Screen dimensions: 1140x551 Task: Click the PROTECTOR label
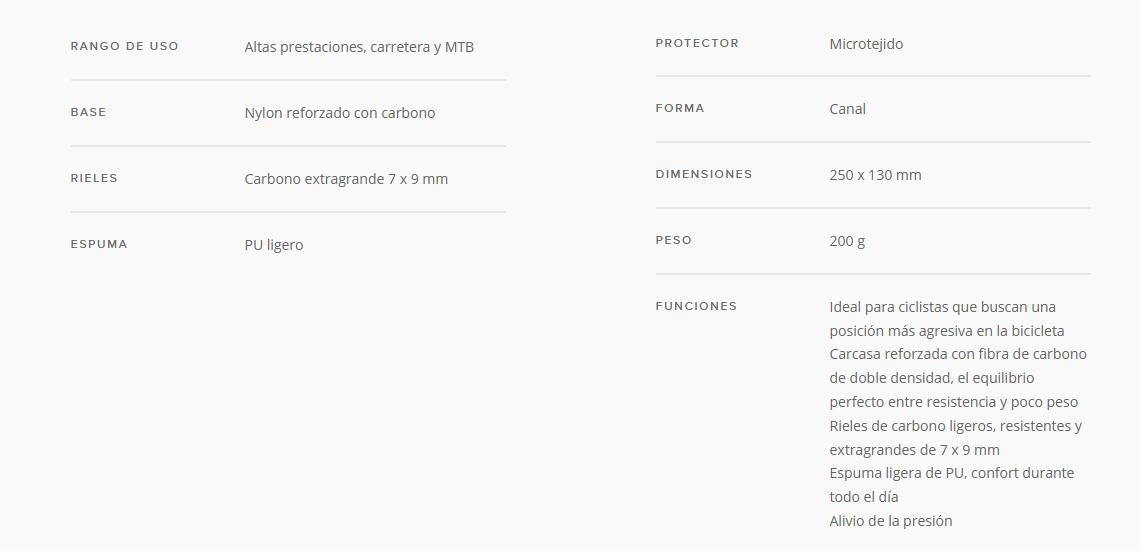click(x=697, y=44)
